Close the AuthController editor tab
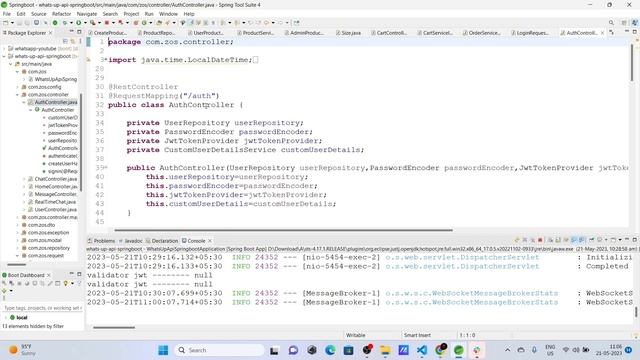Viewport: 640px width, 360px height. pos(602,33)
